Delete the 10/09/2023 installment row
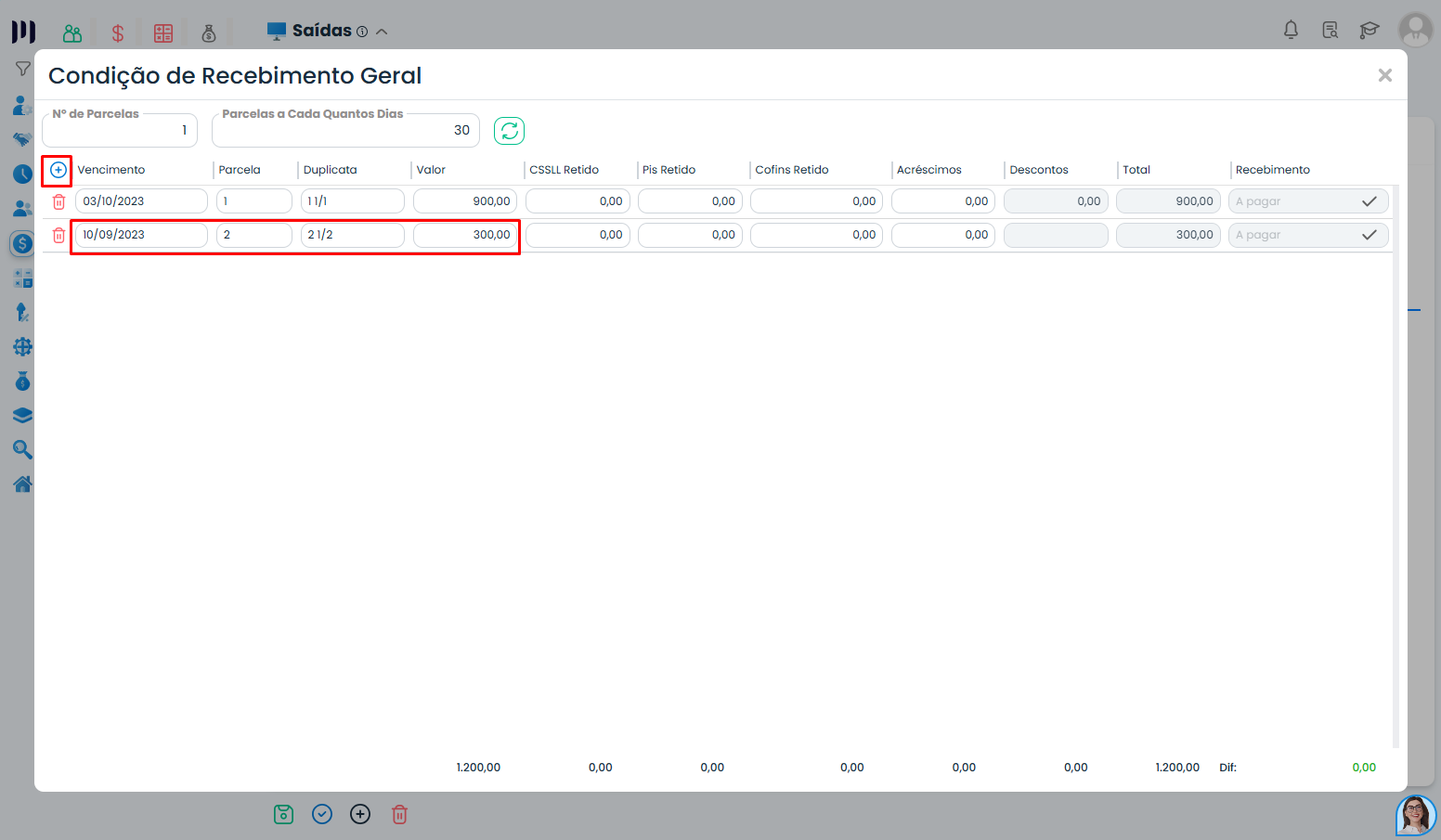 [58, 235]
